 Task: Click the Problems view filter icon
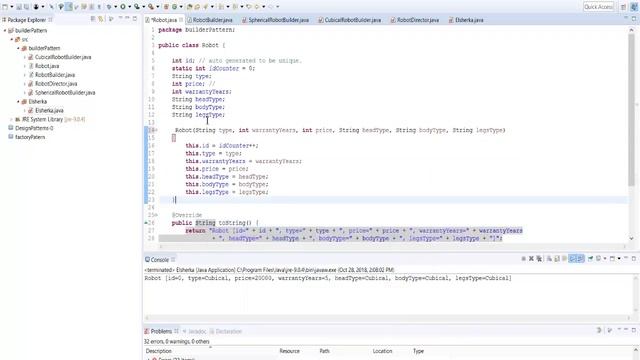(599, 330)
